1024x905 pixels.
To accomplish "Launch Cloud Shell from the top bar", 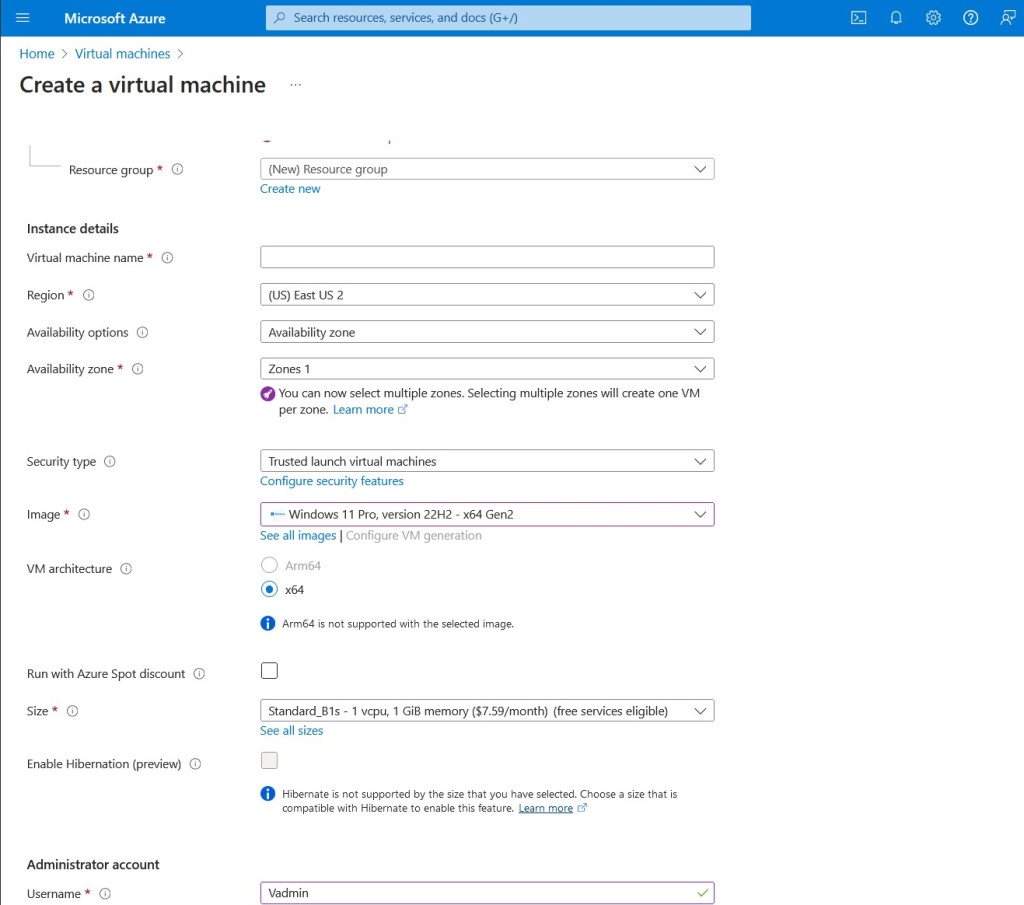I will tap(858, 18).
